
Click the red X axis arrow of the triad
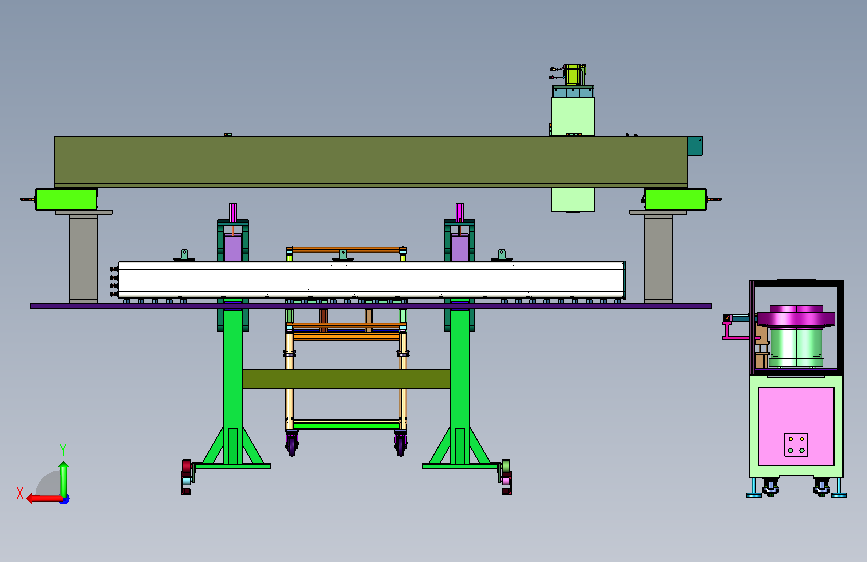pos(44,498)
